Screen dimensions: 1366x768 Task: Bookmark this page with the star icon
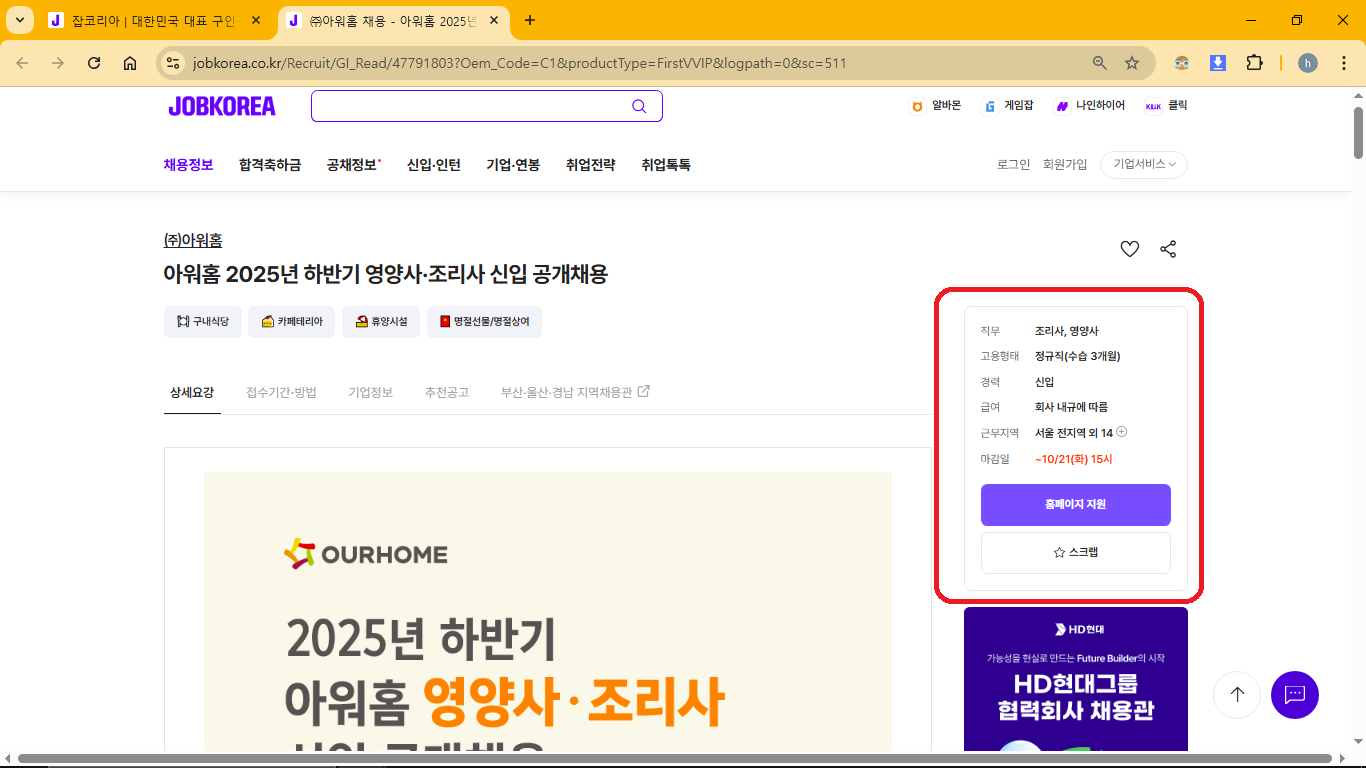tap(1132, 63)
